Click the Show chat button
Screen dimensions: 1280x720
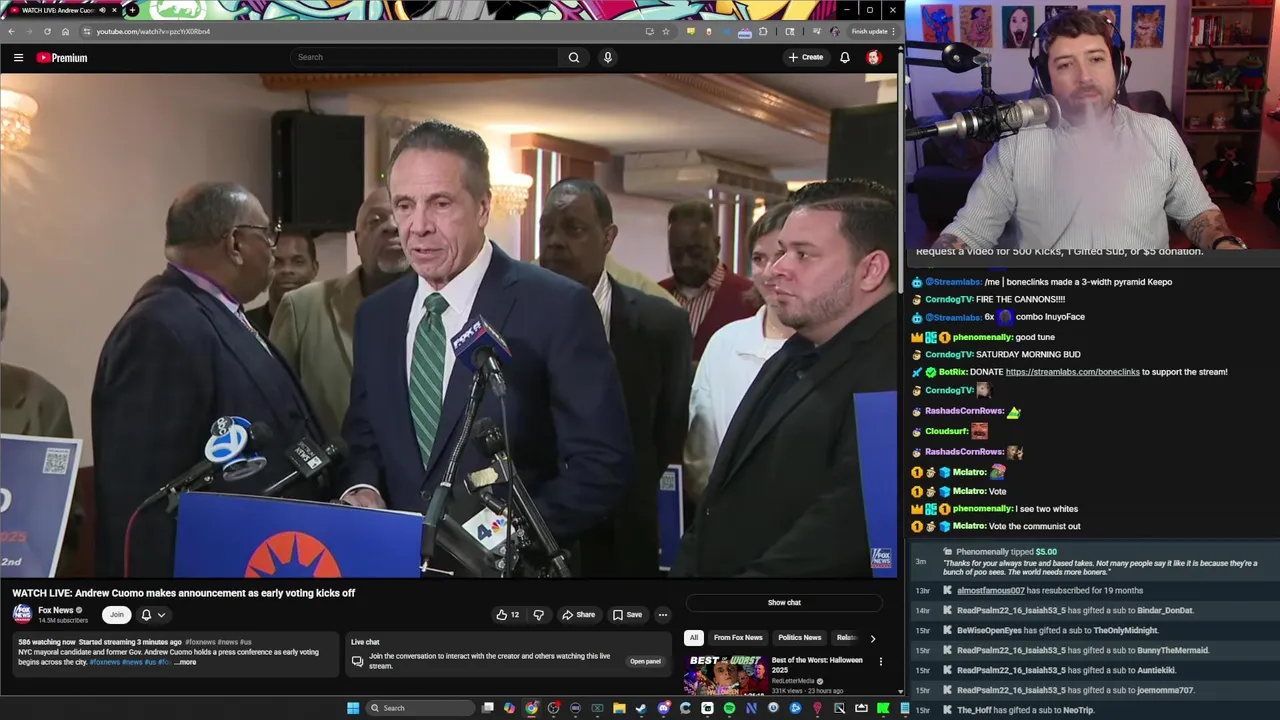[784, 603]
